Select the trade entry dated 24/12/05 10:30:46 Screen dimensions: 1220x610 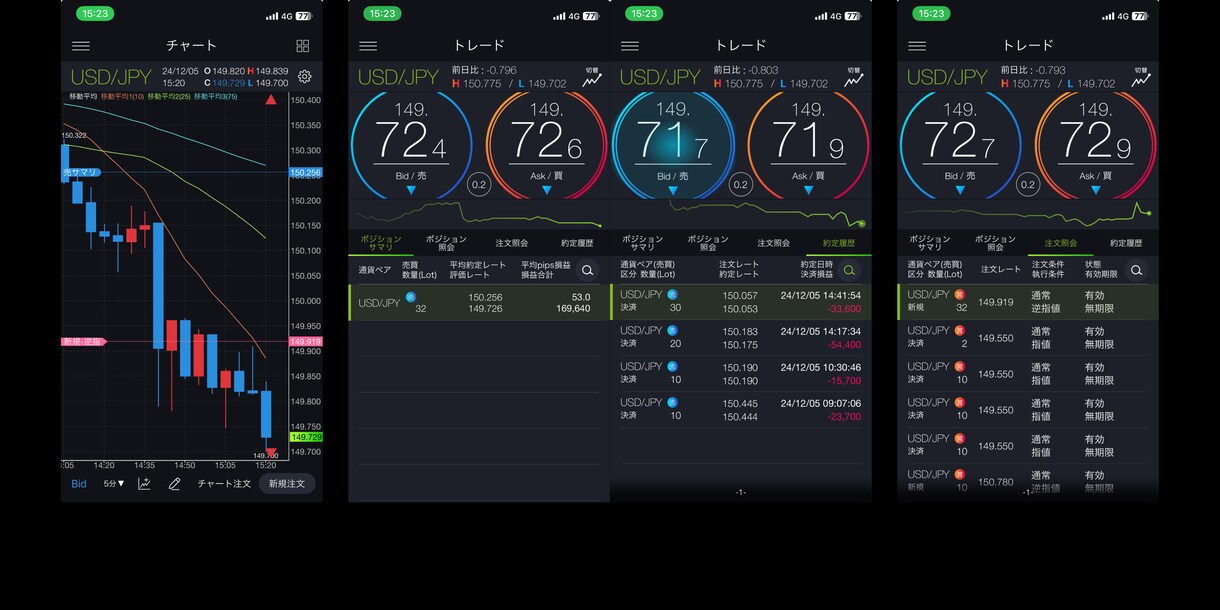(x=741, y=374)
